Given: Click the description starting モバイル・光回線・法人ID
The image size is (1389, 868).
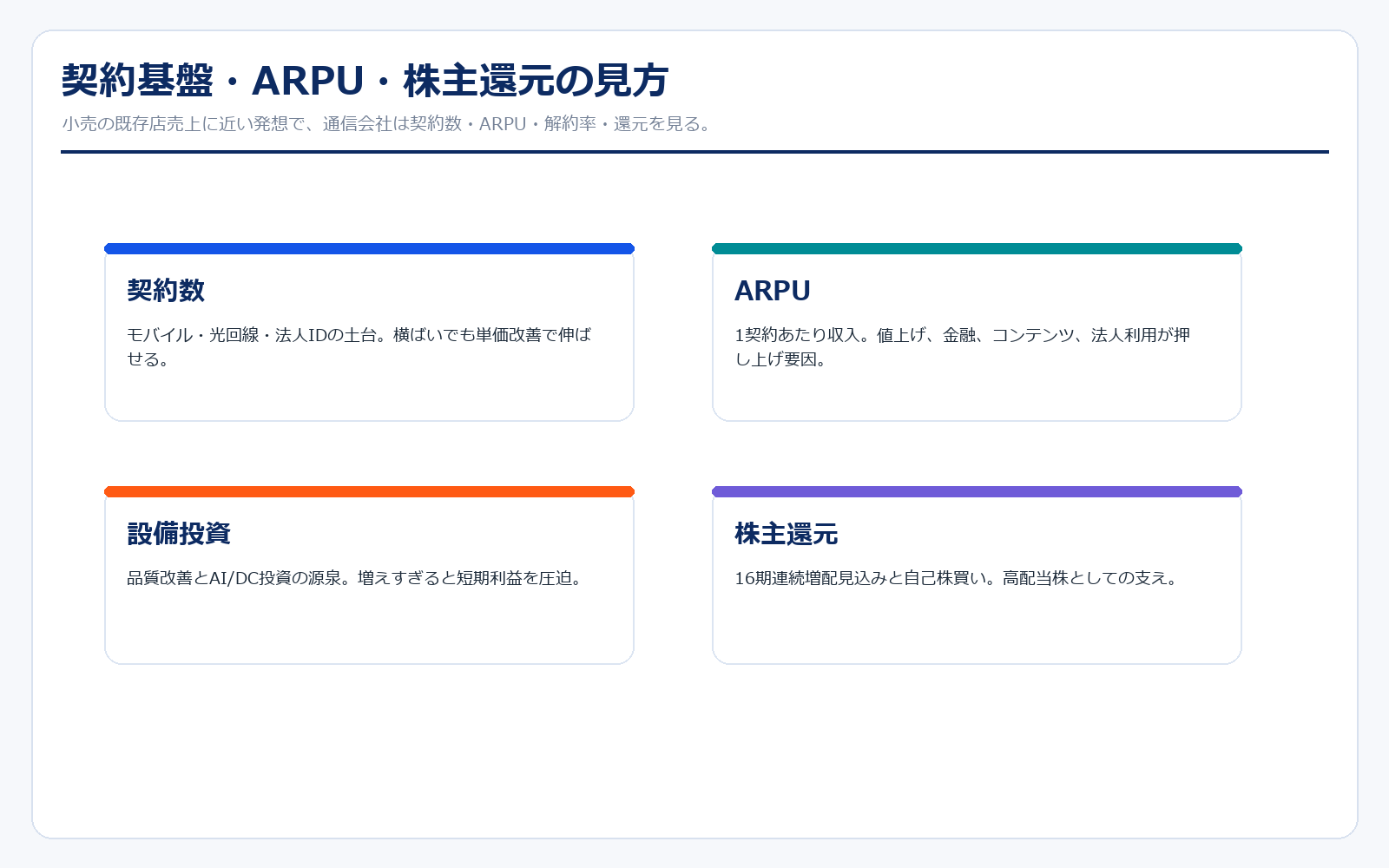Looking at the screenshot, I should (x=359, y=347).
